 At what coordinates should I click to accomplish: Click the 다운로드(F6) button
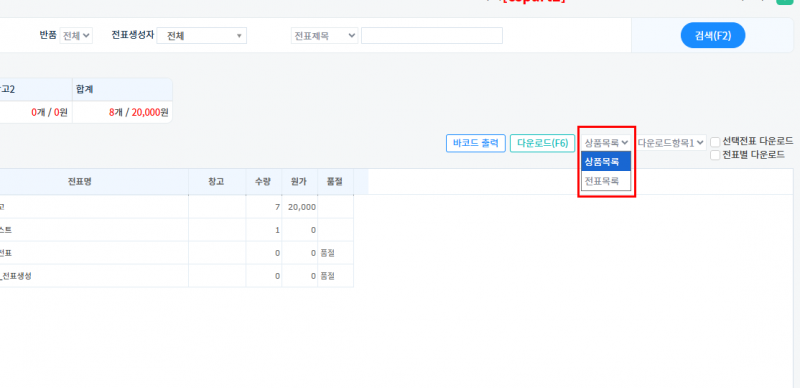pyautogui.click(x=542, y=143)
